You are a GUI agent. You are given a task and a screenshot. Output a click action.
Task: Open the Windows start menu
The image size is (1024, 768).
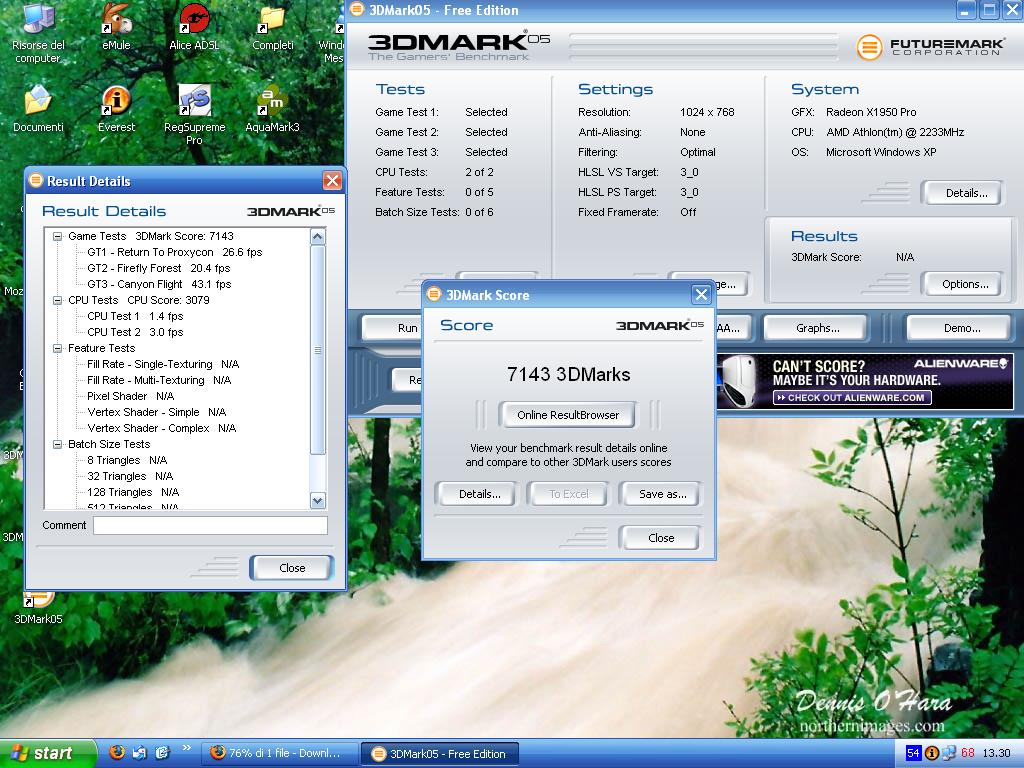click(x=48, y=754)
